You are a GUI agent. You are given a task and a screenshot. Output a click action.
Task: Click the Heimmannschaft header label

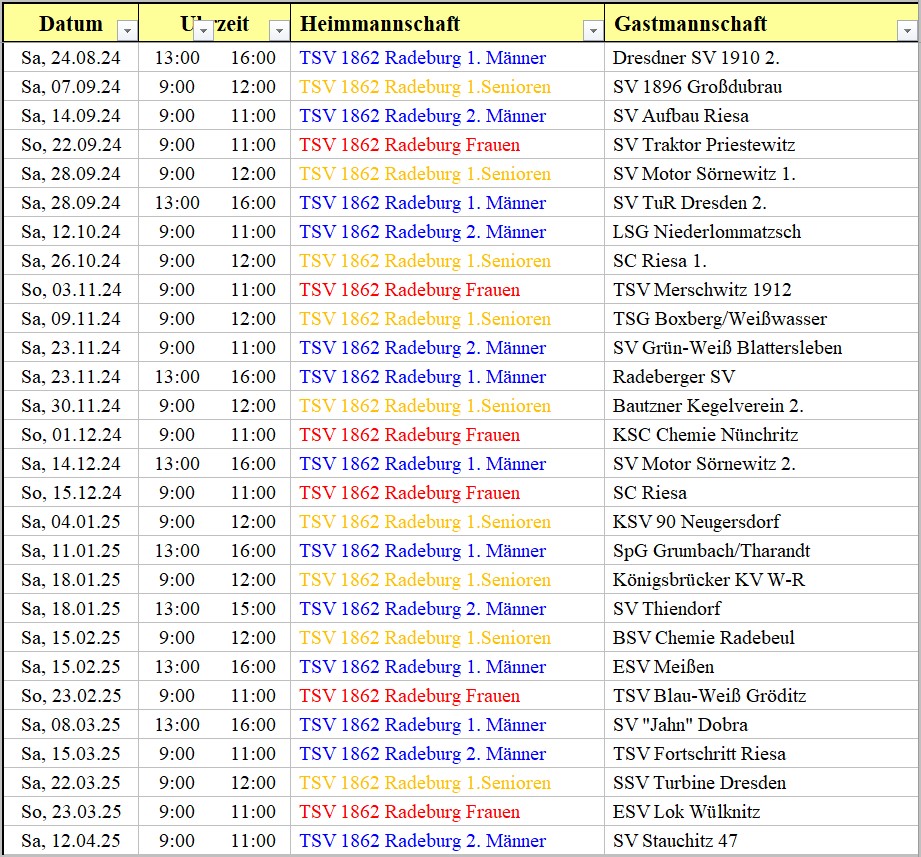[x=379, y=24]
